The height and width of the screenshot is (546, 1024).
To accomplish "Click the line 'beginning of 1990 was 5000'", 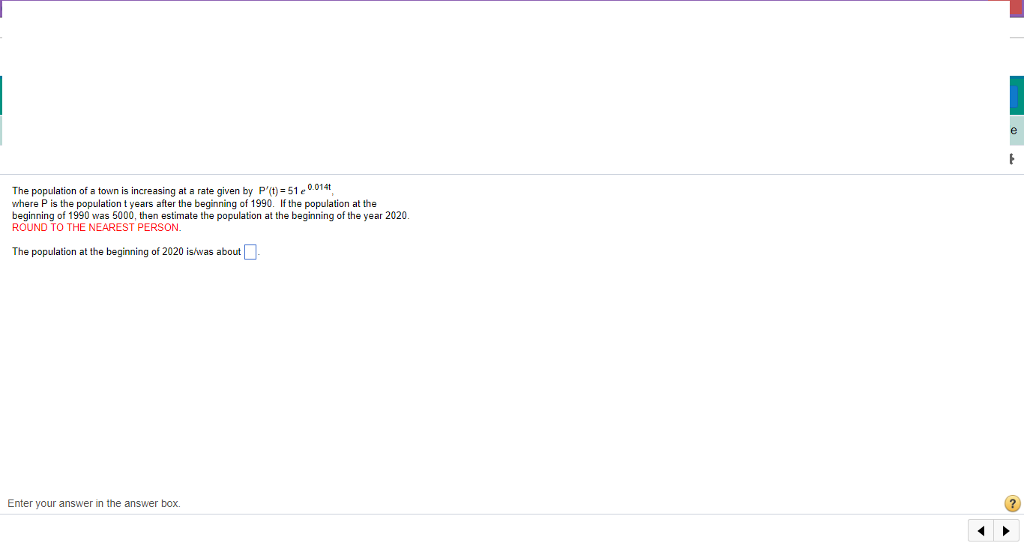I will pos(210,216).
